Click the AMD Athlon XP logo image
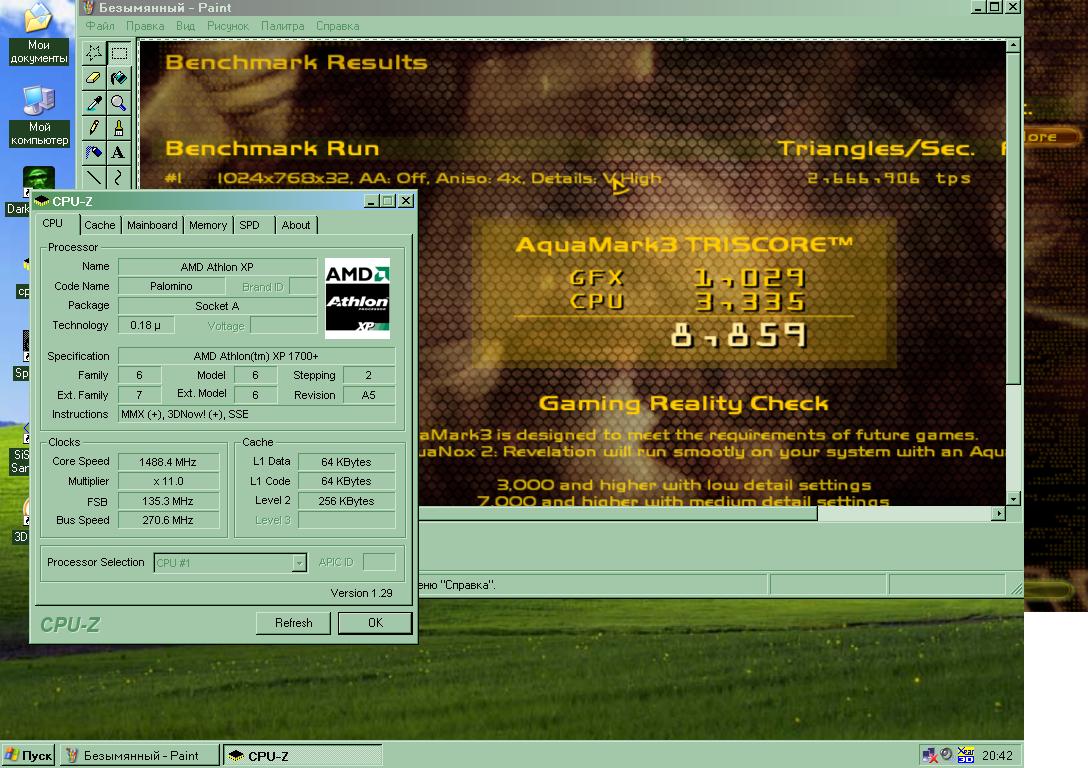 click(357, 298)
